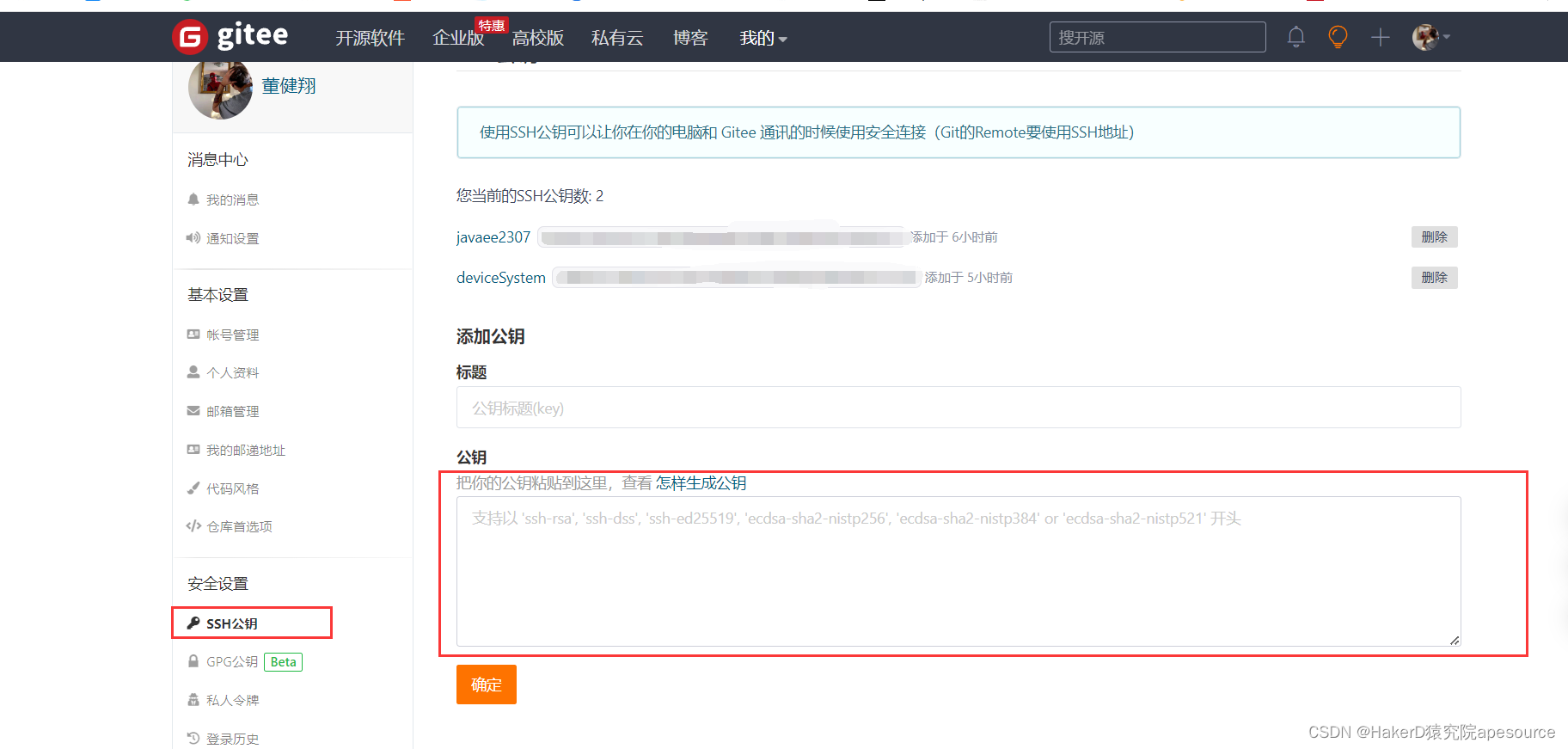This screenshot has height=749, width=1568.
Task: Click the deviceSystem key name
Action: [x=501, y=278]
